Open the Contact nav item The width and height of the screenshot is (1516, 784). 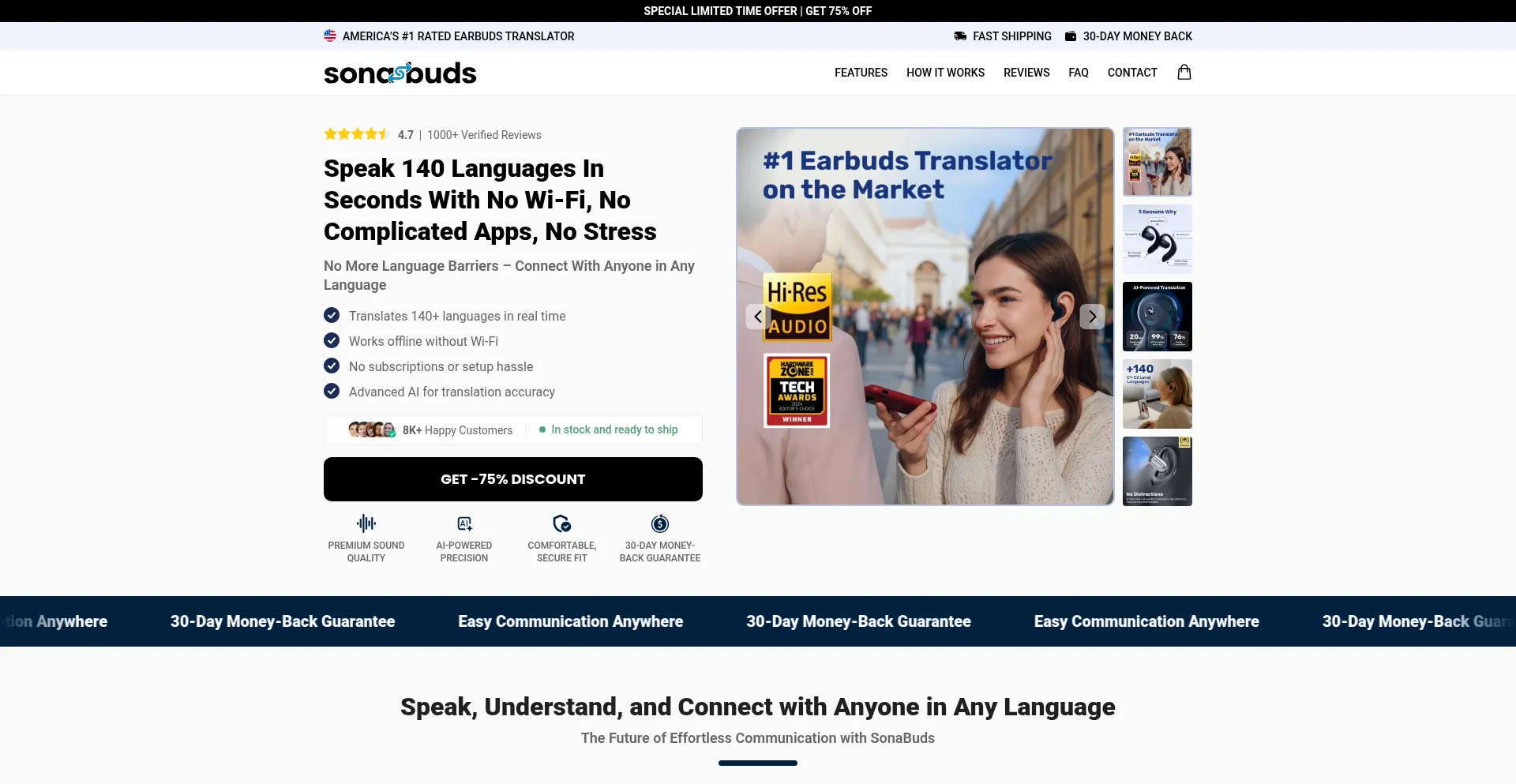[1132, 73]
